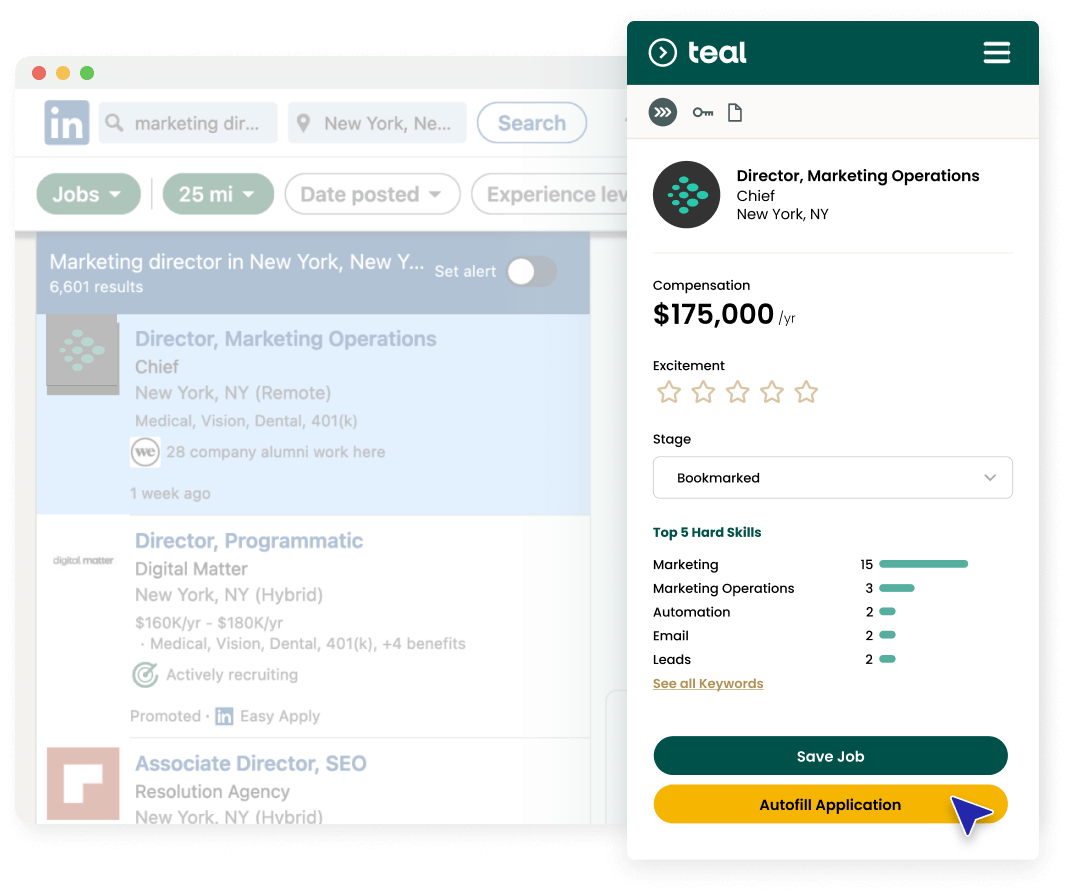Click the 'Leads' skill row label

672,660
